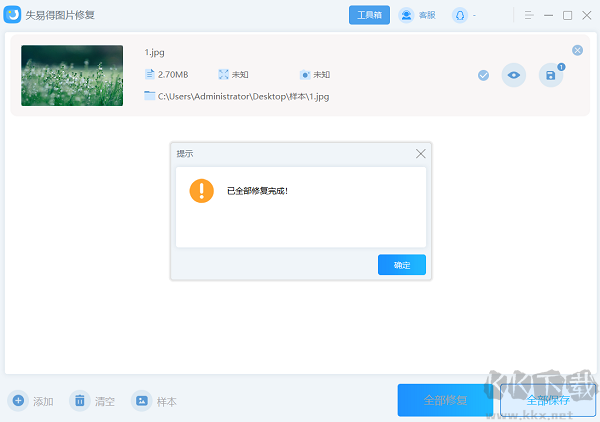Save repaired 1.jpg with disk icon
This screenshot has width=600, height=422.
point(551,75)
